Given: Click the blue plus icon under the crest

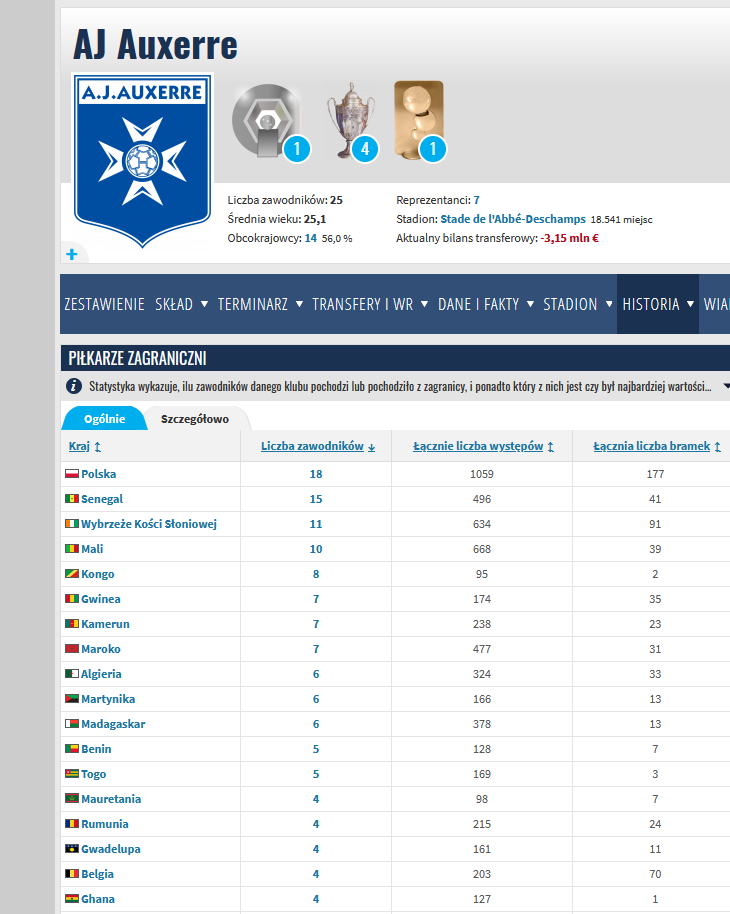Looking at the screenshot, I should point(72,254).
